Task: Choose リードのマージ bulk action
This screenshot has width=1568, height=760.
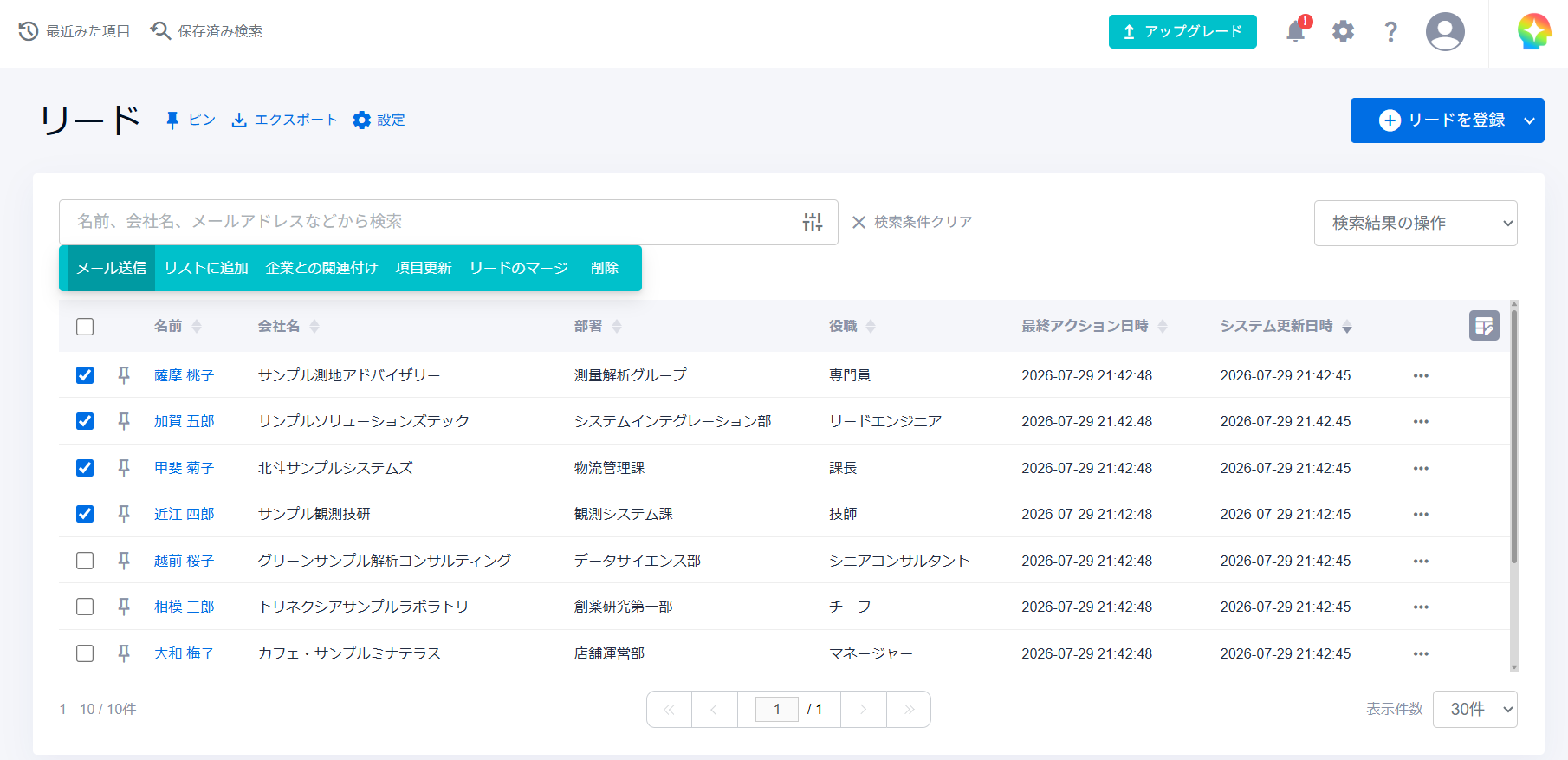Action: 519,268
